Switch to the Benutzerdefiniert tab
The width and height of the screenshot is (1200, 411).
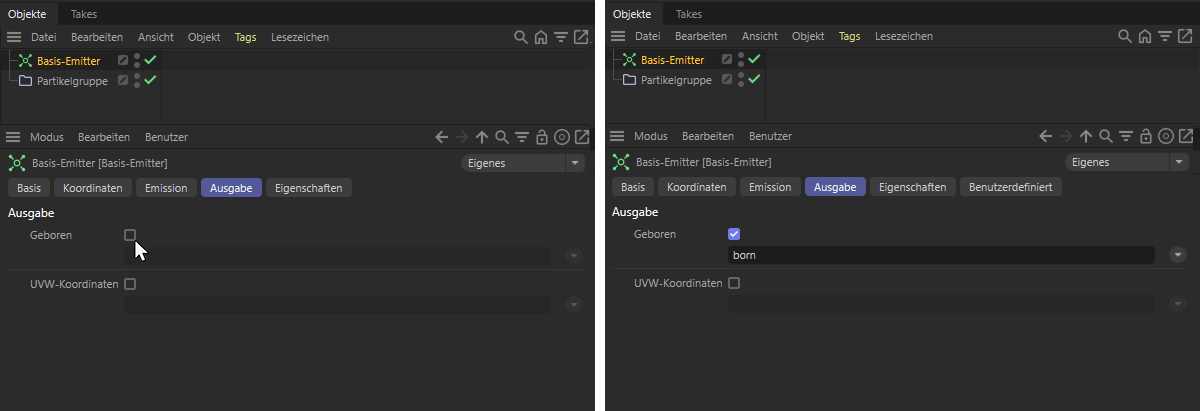point(1011,187)
